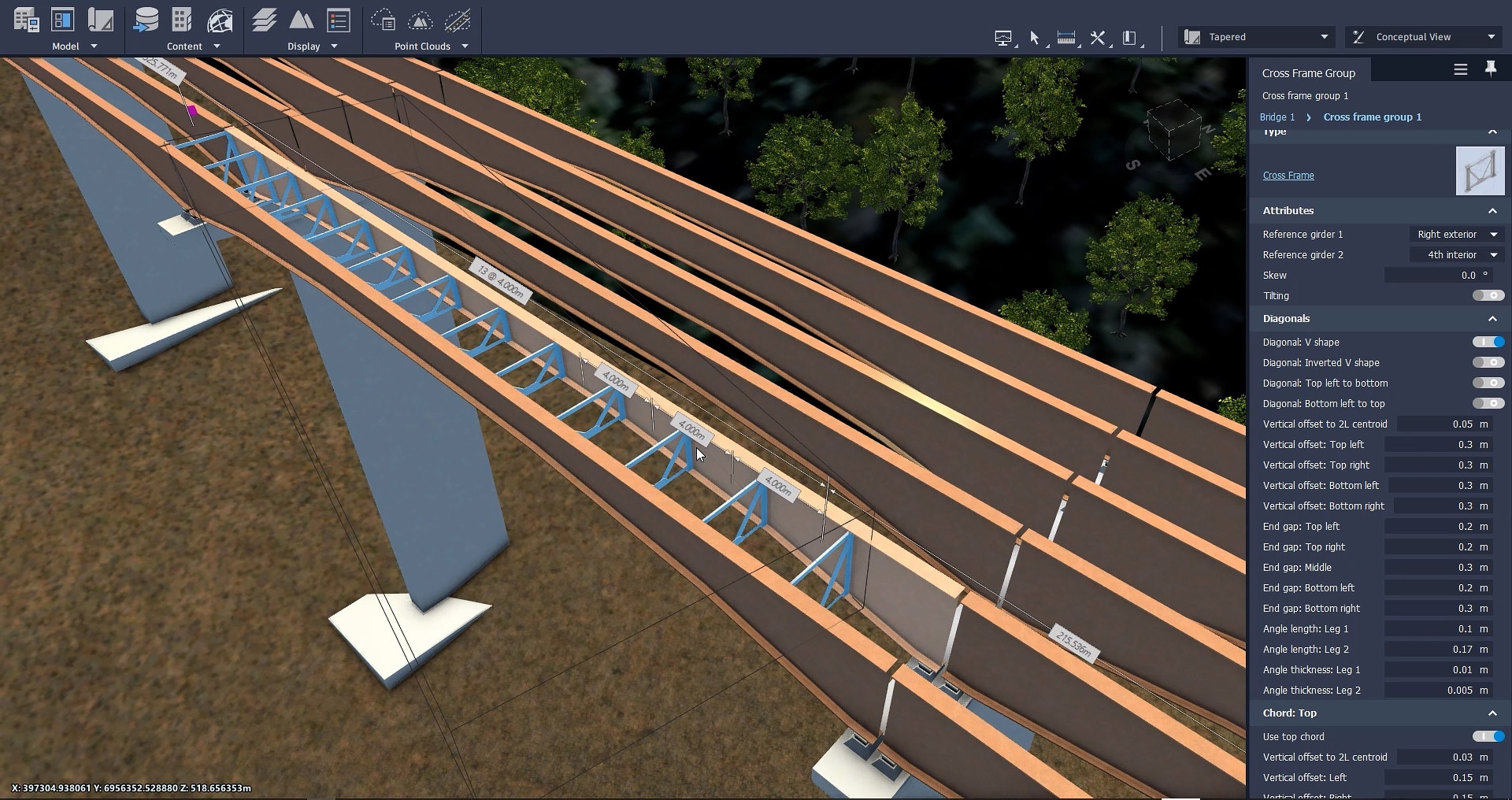The width and height of the screenshot is (1512, 800).
Task: Expand the Model menu arrow
Action: point(94,46)
